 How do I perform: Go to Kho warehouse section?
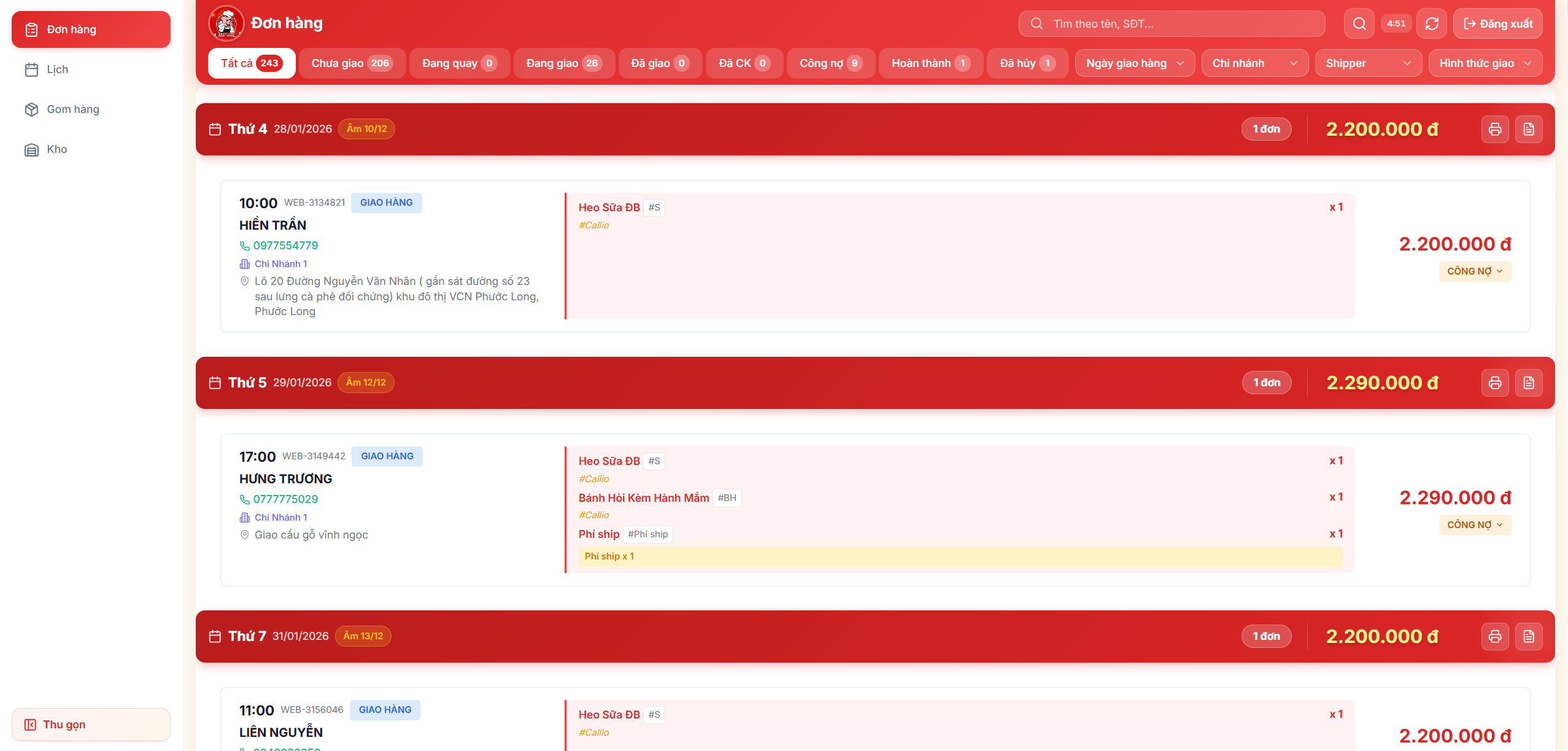(x=56, y=149)
